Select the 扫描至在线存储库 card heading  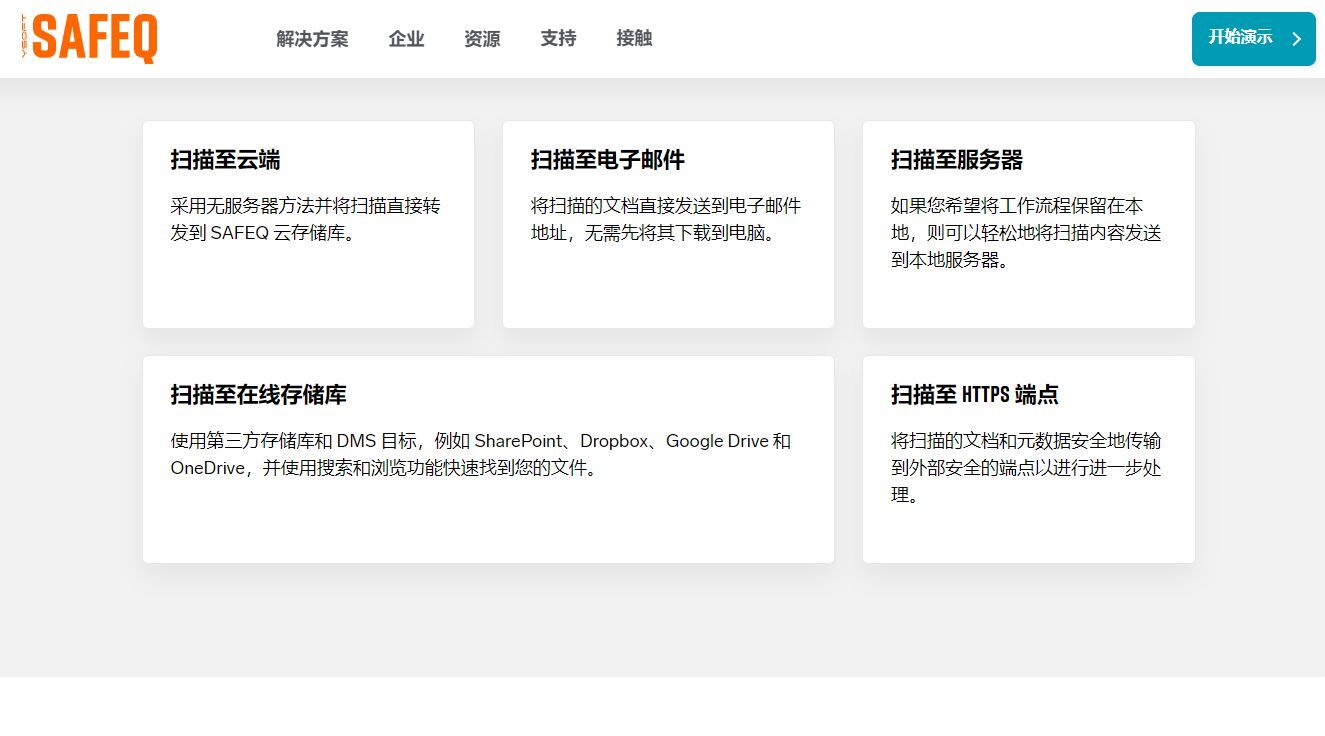pos(258,395)
